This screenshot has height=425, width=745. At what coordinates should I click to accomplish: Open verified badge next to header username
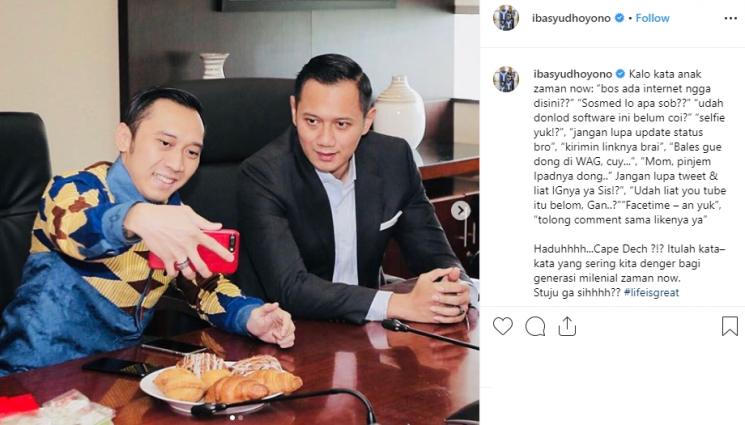point(619,18)
